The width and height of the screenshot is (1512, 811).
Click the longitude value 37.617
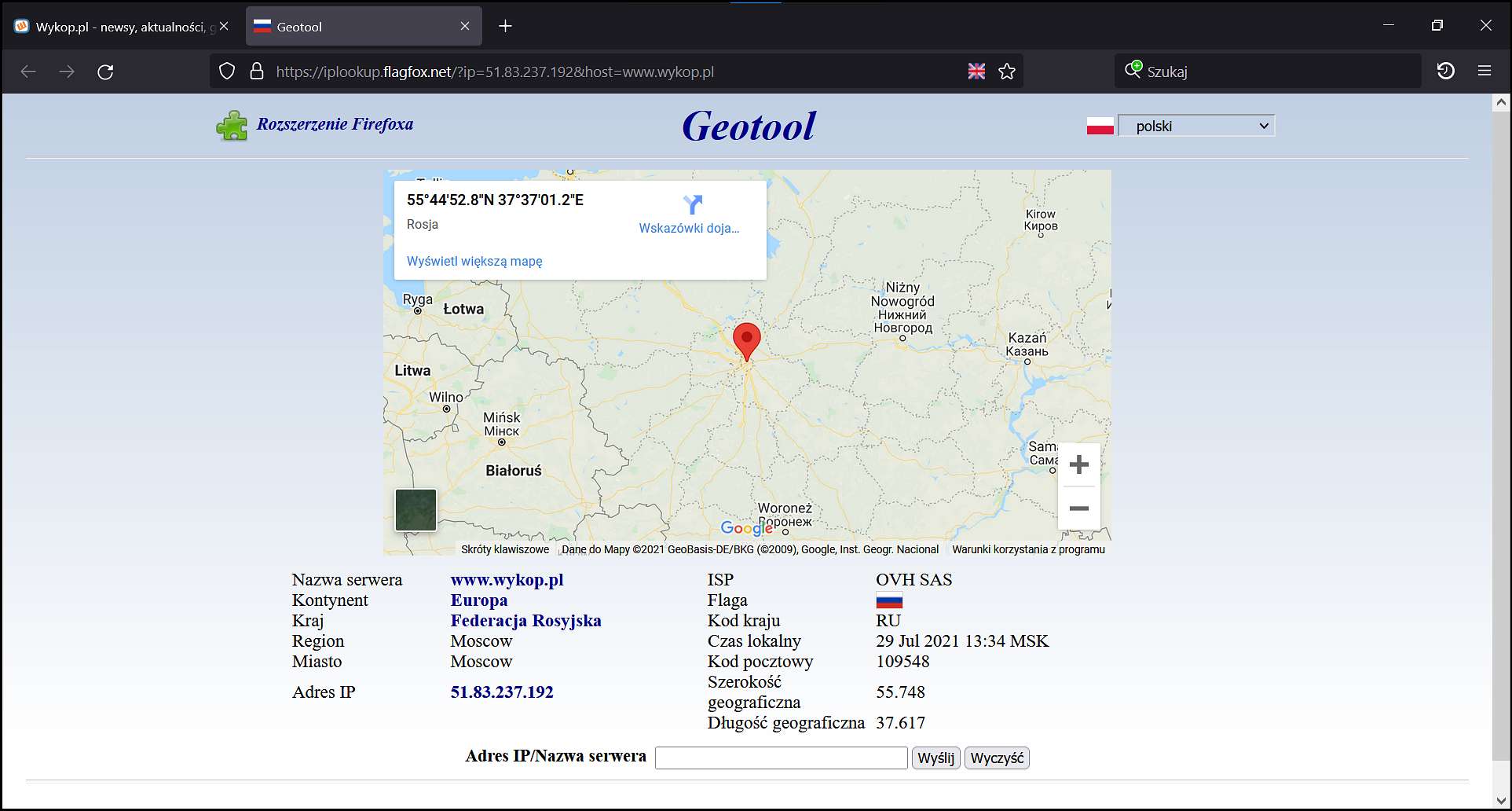900,723
